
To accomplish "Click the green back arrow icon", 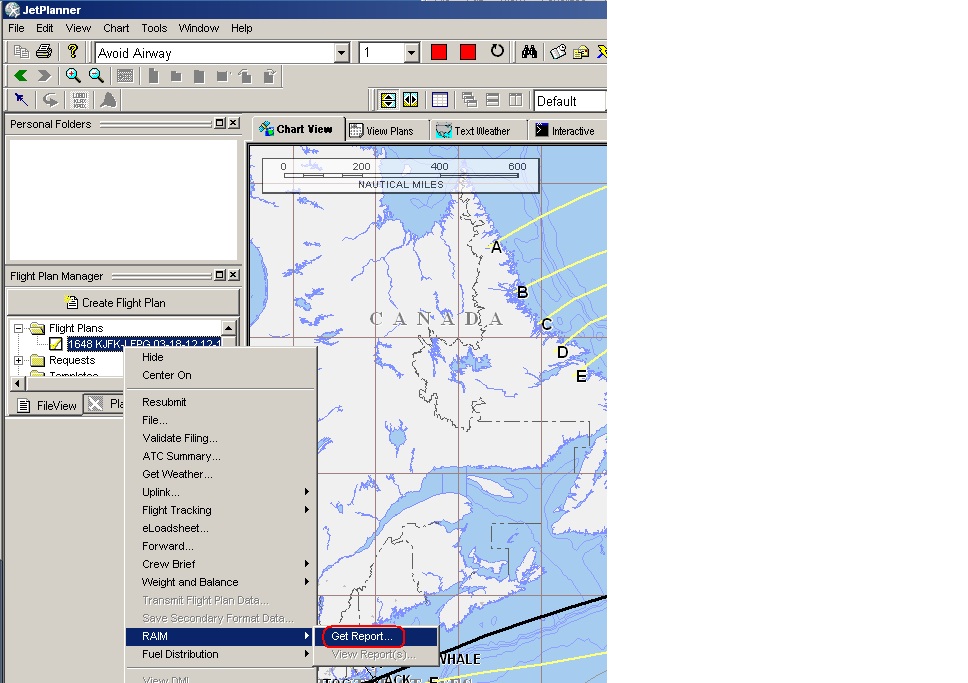I will click(21, 76).
